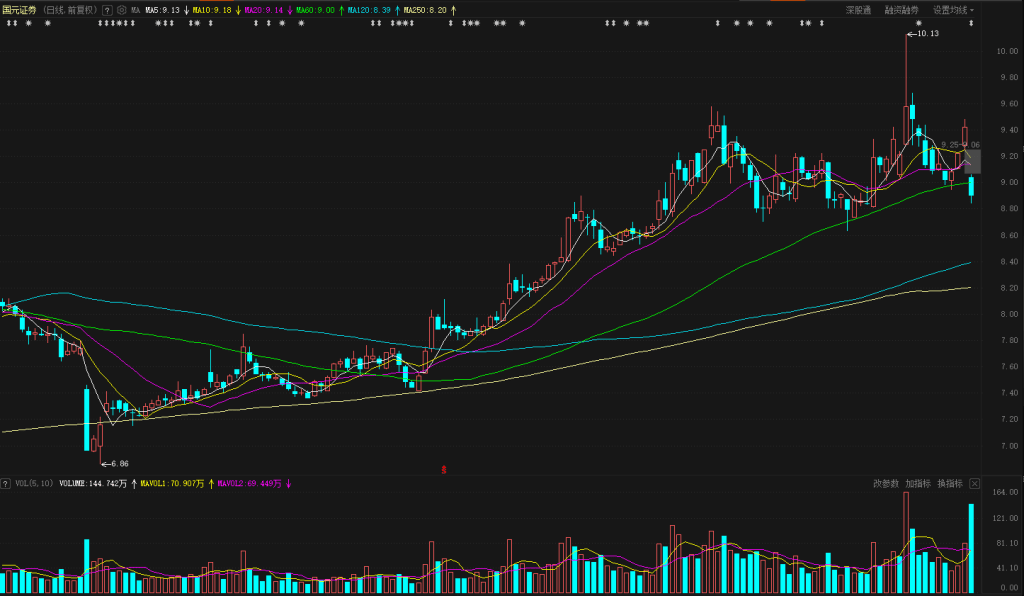Click the MA60 green legend label
This screenshot has width=1024, height=596.
tap(315, 10)
